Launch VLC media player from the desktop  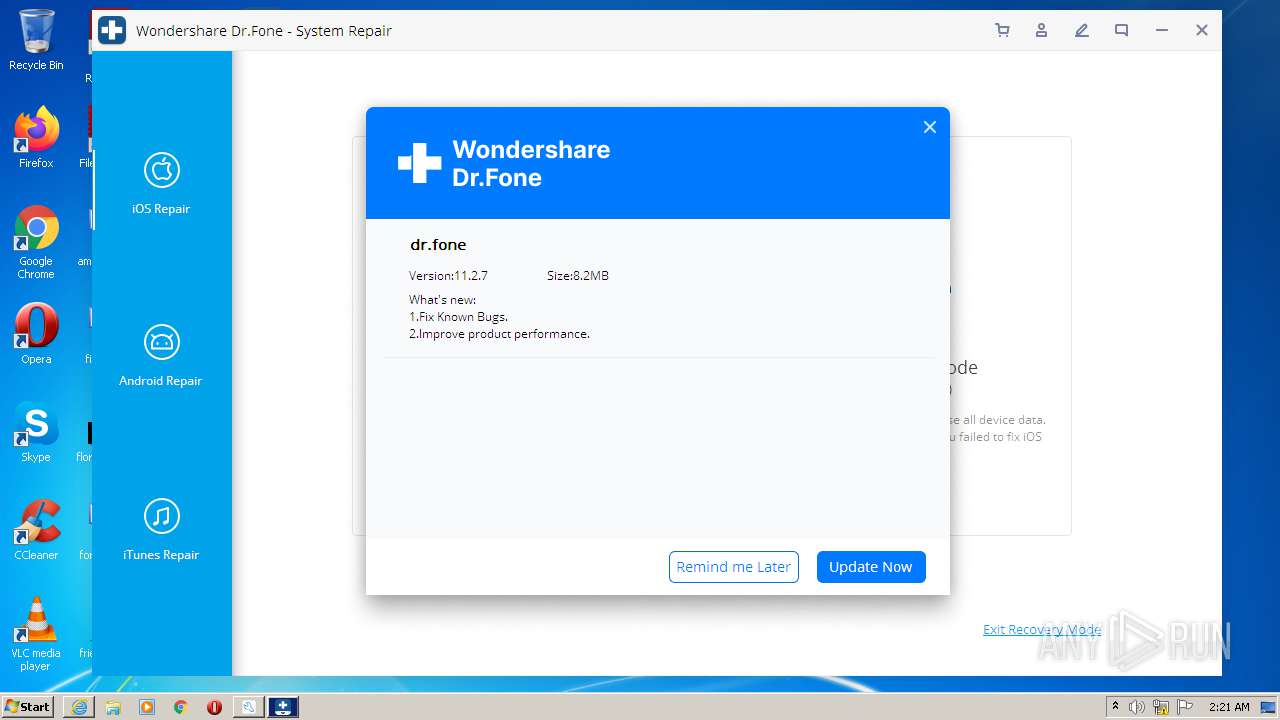pos(36,635)
